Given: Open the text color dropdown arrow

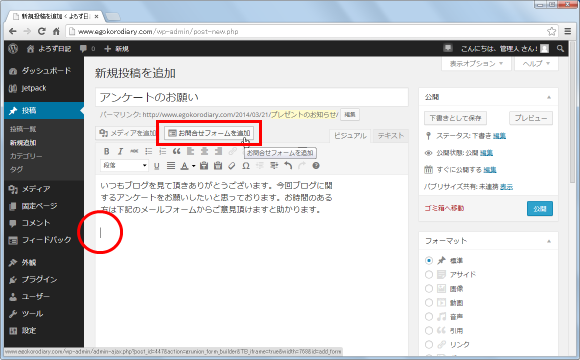Looking at the screenshot, I should click(x=193, y=166).
